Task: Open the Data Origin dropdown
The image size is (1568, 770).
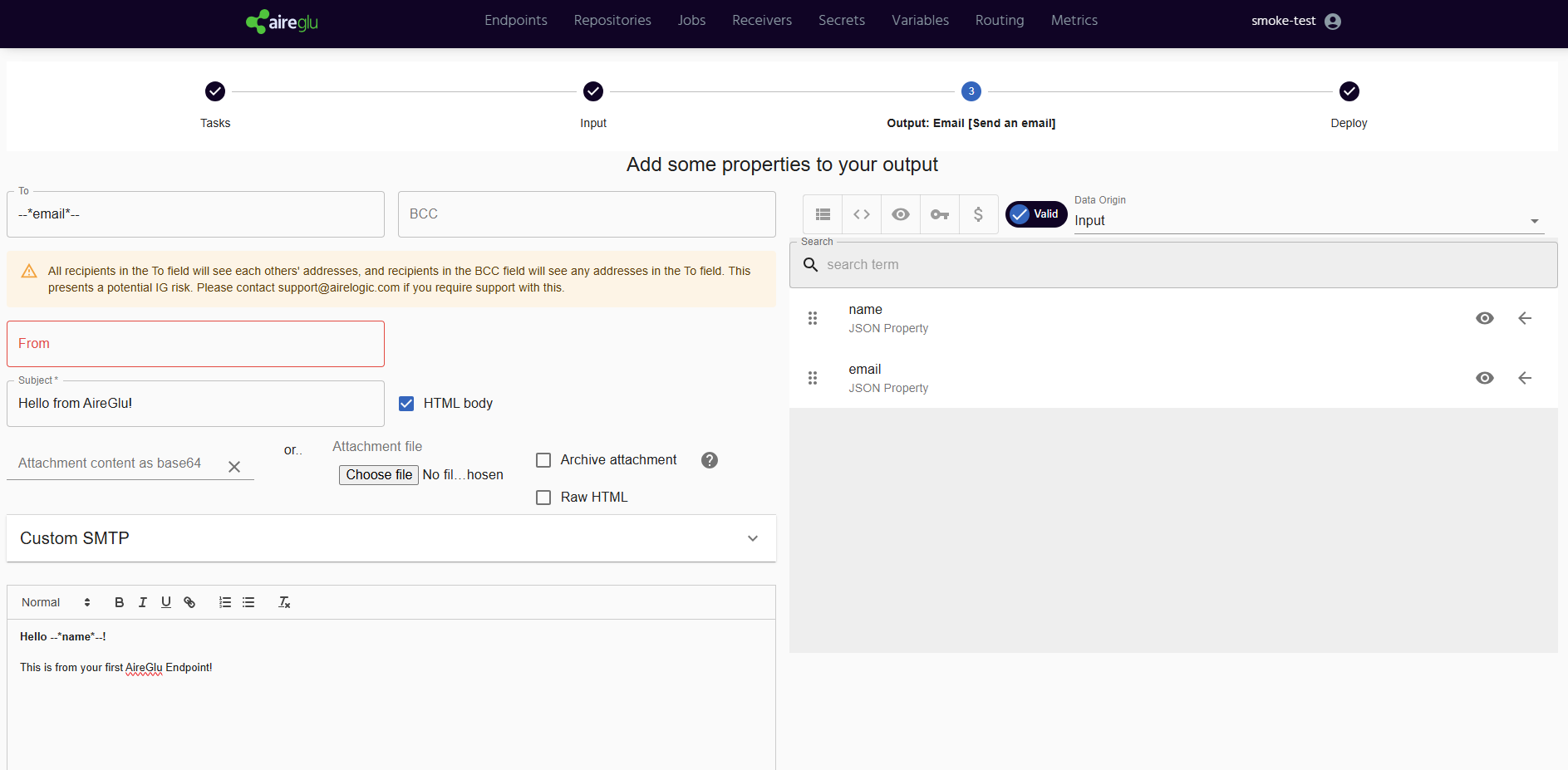Action: pyautogui.click(x=1309, y=220)
